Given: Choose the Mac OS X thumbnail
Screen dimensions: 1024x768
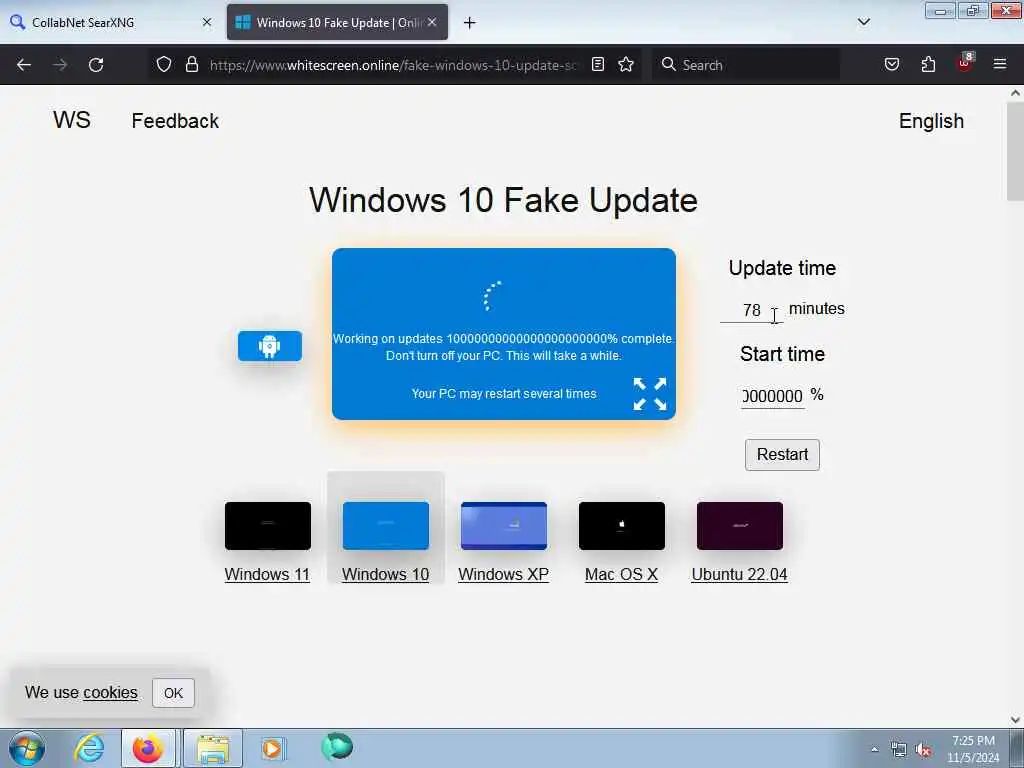Looking at the screenshot, I should pyautogui.click(x=622, y=526).
